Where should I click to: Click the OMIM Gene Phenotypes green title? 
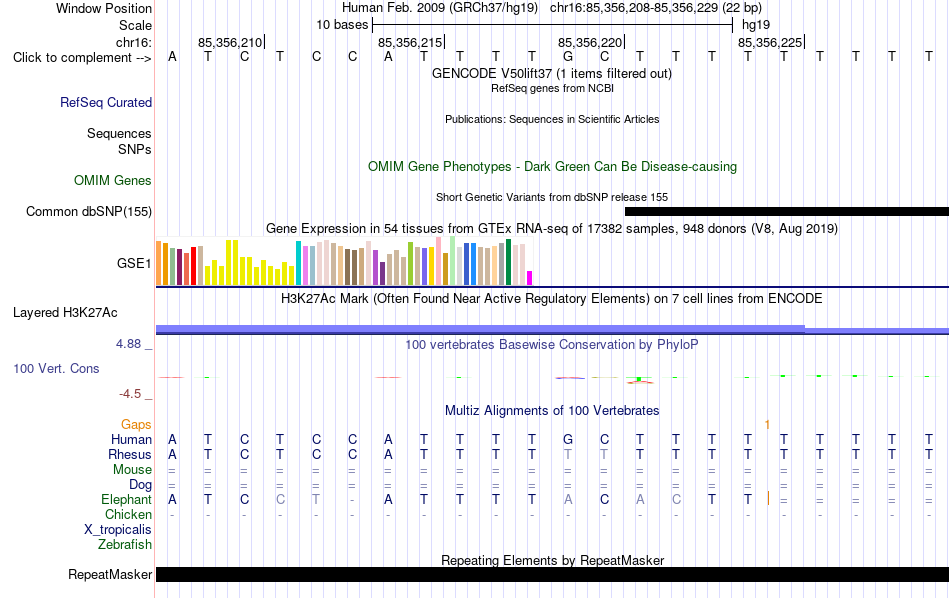pyautogui.click(x=552, y=167)
